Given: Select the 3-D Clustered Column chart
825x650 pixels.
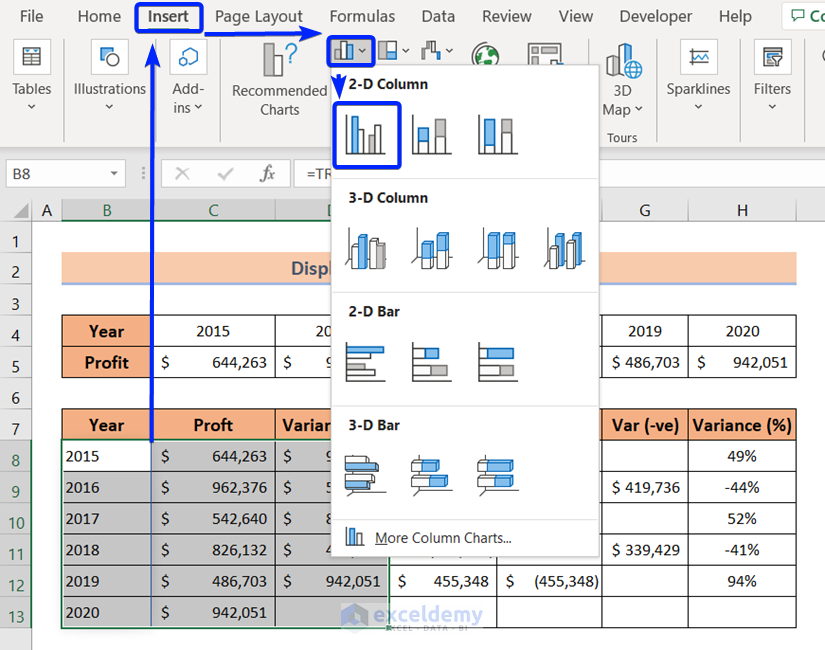Looking at the screenshot, I should (366, 249).
